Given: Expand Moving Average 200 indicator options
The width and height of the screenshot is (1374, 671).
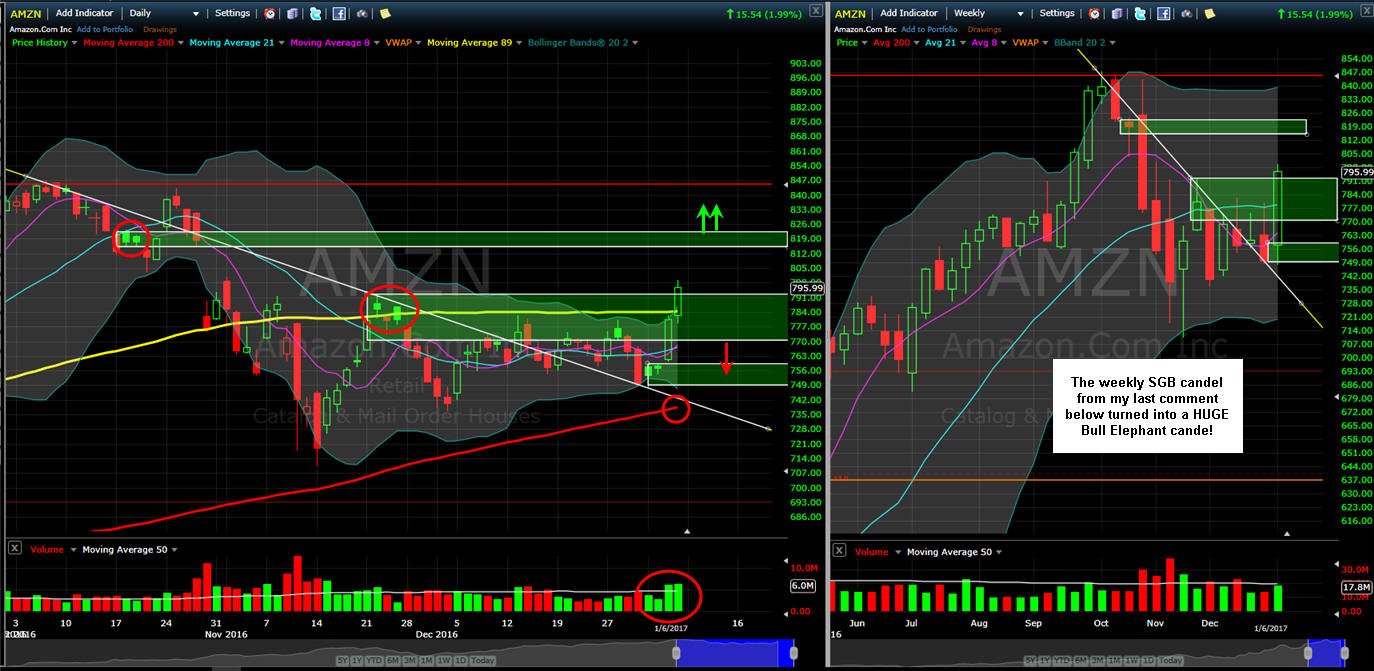Looking at the screenshot, I should (x=181, y=43).
